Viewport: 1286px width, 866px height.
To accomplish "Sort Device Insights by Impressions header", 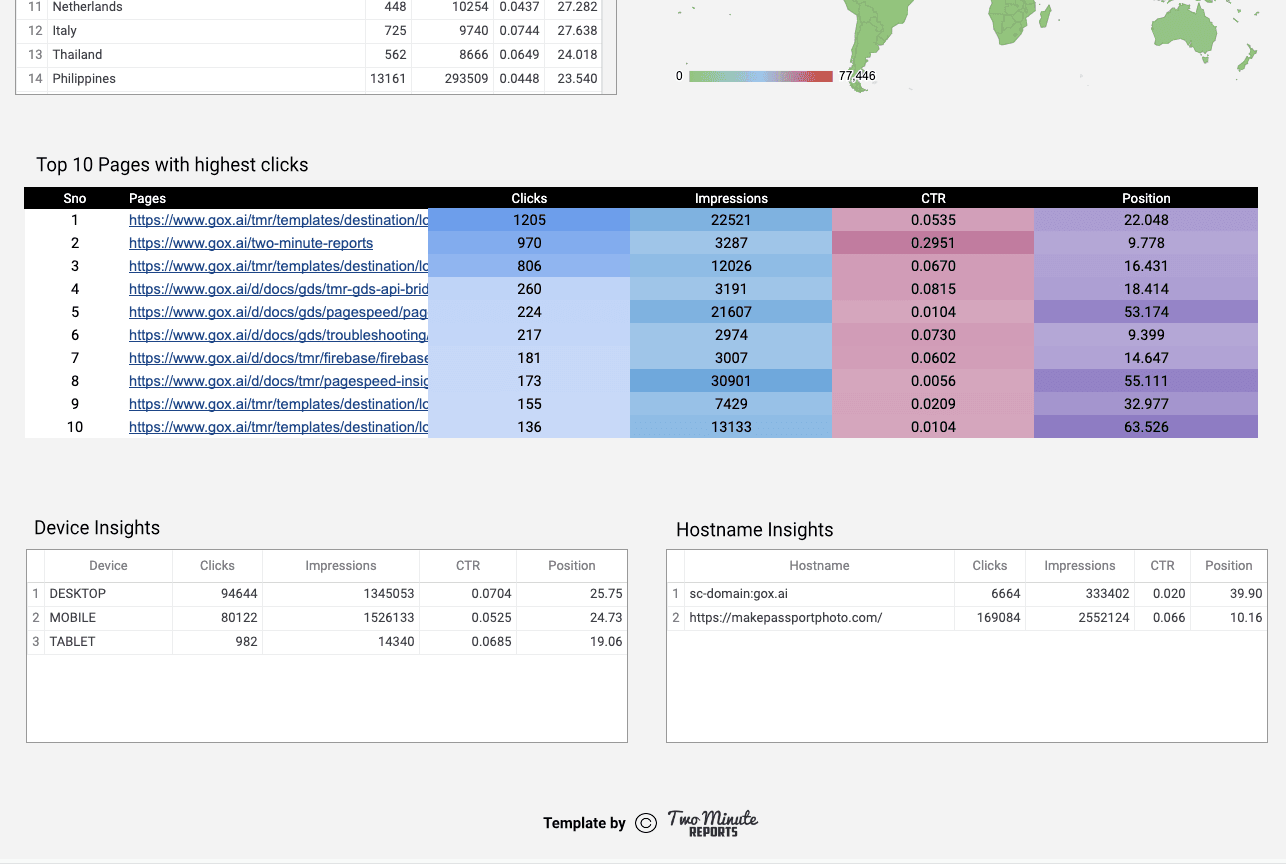I will point(341,566).
